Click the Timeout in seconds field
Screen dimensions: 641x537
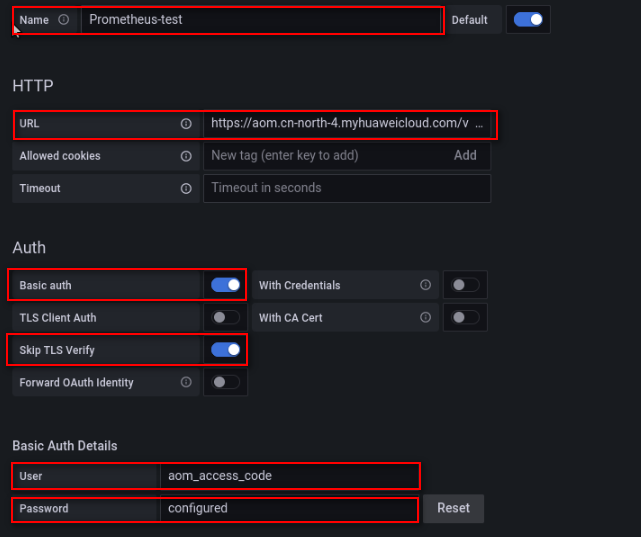(346, 188)
